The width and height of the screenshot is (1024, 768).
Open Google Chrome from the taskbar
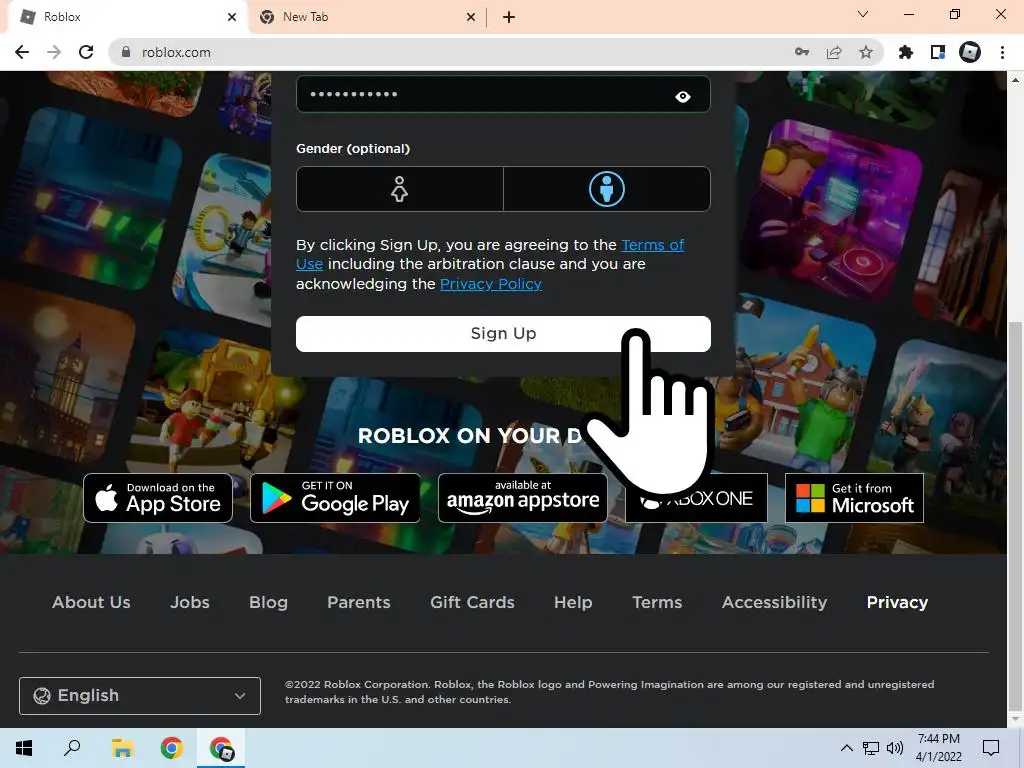click(172, 748)
